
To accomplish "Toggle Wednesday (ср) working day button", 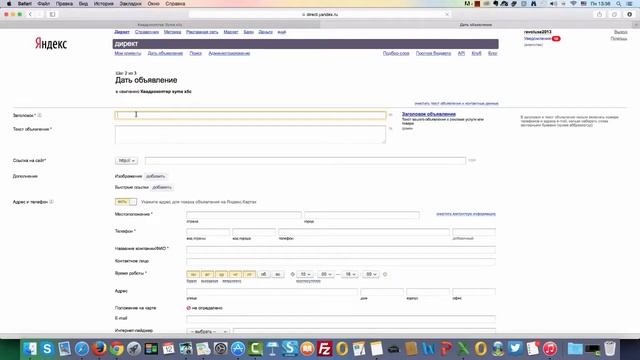I will [221, 274].
